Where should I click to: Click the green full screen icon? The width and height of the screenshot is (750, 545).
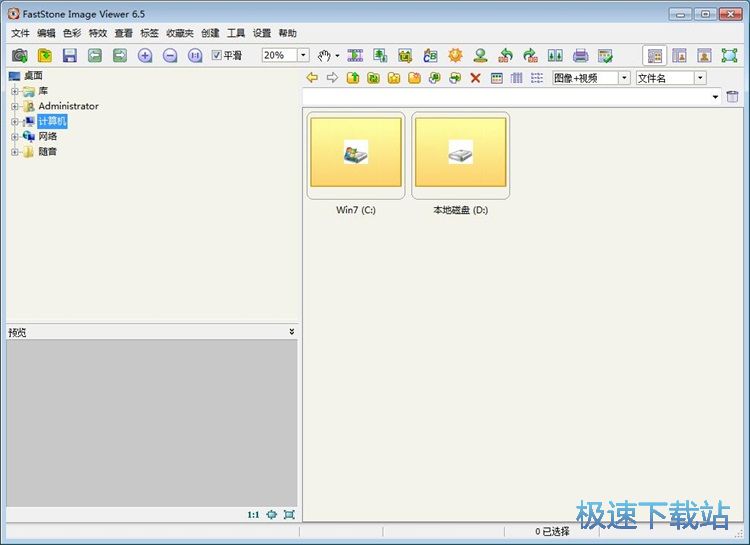coord(729,56)
